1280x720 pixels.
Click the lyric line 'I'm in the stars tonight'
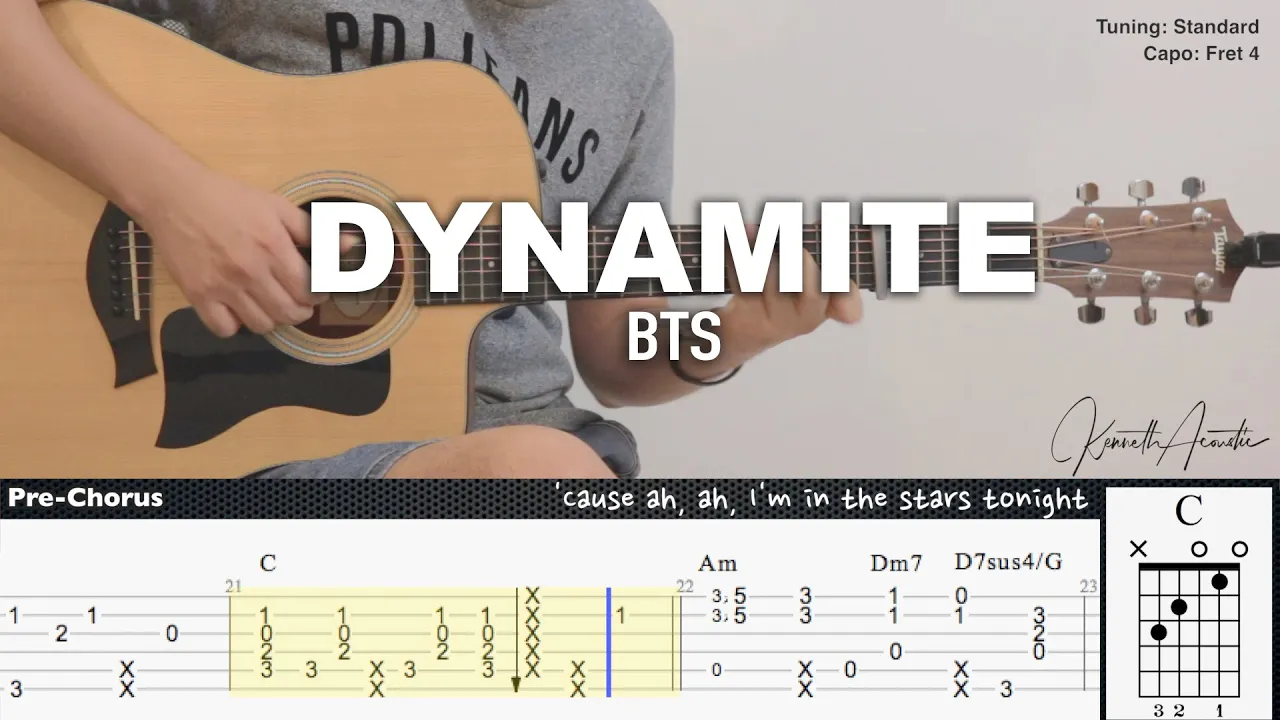[917, 498]
